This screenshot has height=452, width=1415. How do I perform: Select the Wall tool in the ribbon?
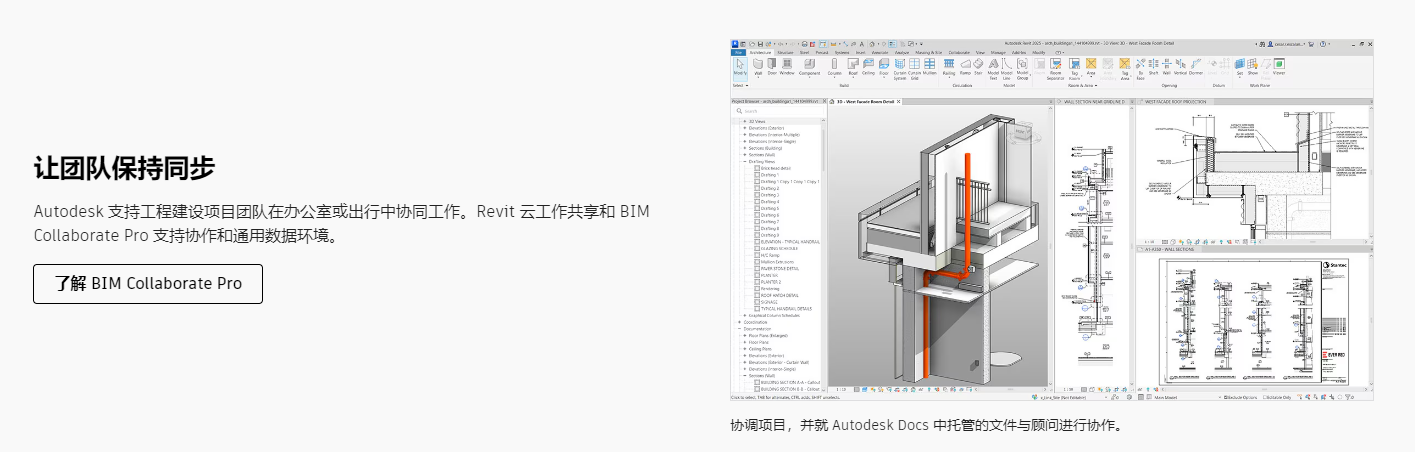[x=758, y=66]
